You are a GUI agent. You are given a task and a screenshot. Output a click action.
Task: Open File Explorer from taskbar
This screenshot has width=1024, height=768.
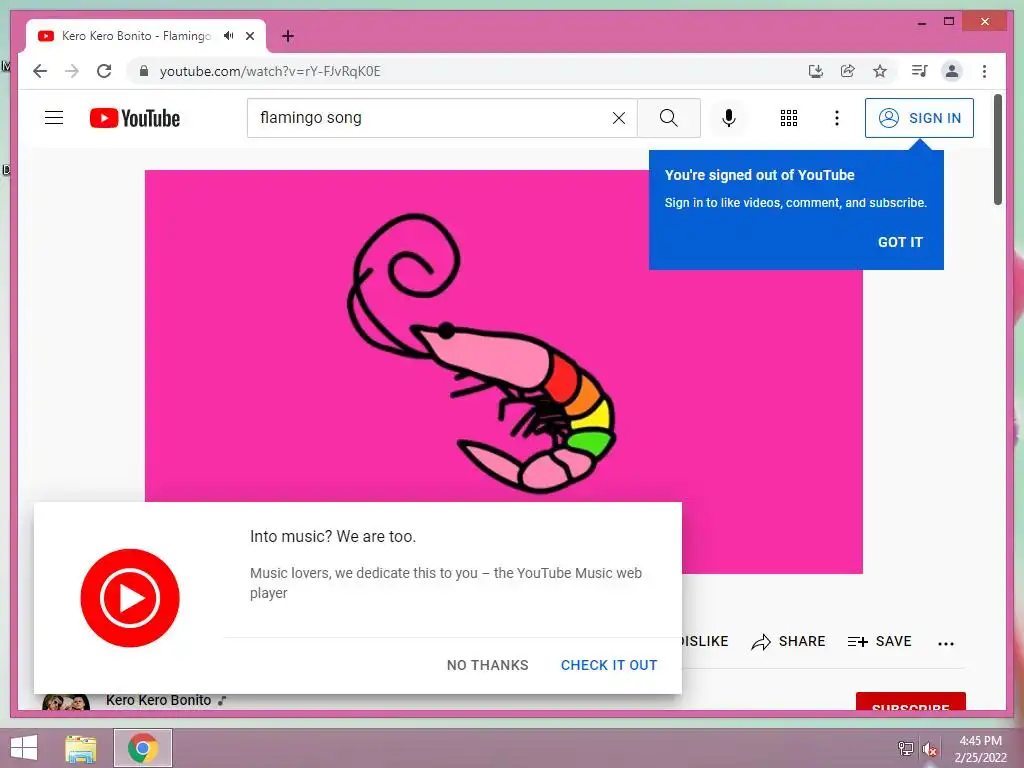81,748
